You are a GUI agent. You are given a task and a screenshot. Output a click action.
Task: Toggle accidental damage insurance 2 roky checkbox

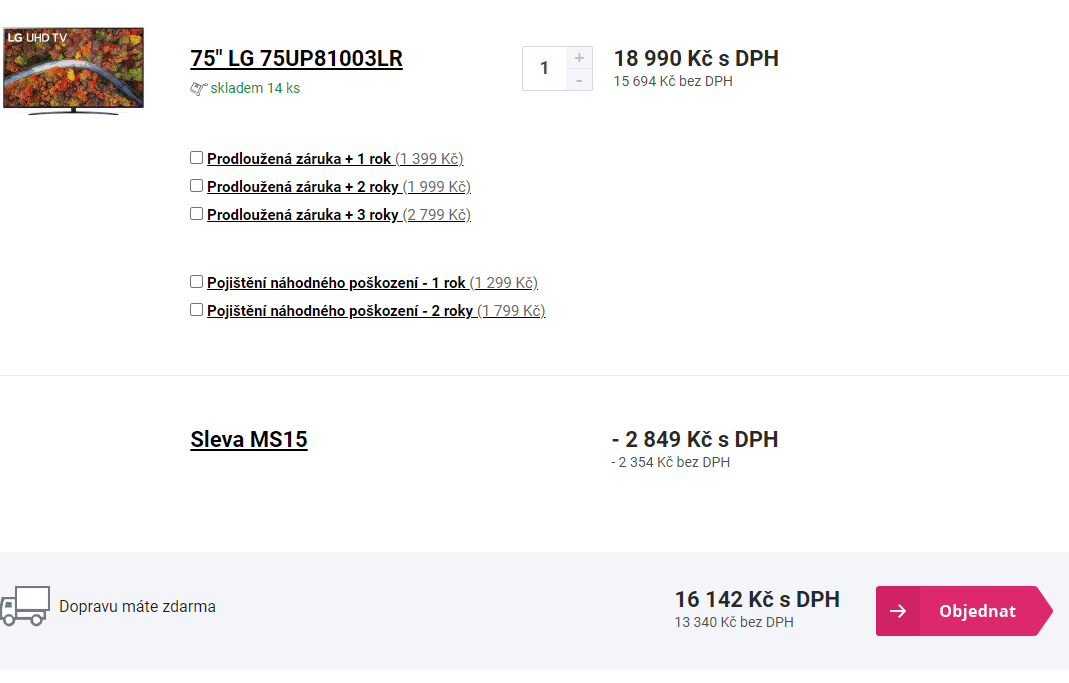(197, 310)
